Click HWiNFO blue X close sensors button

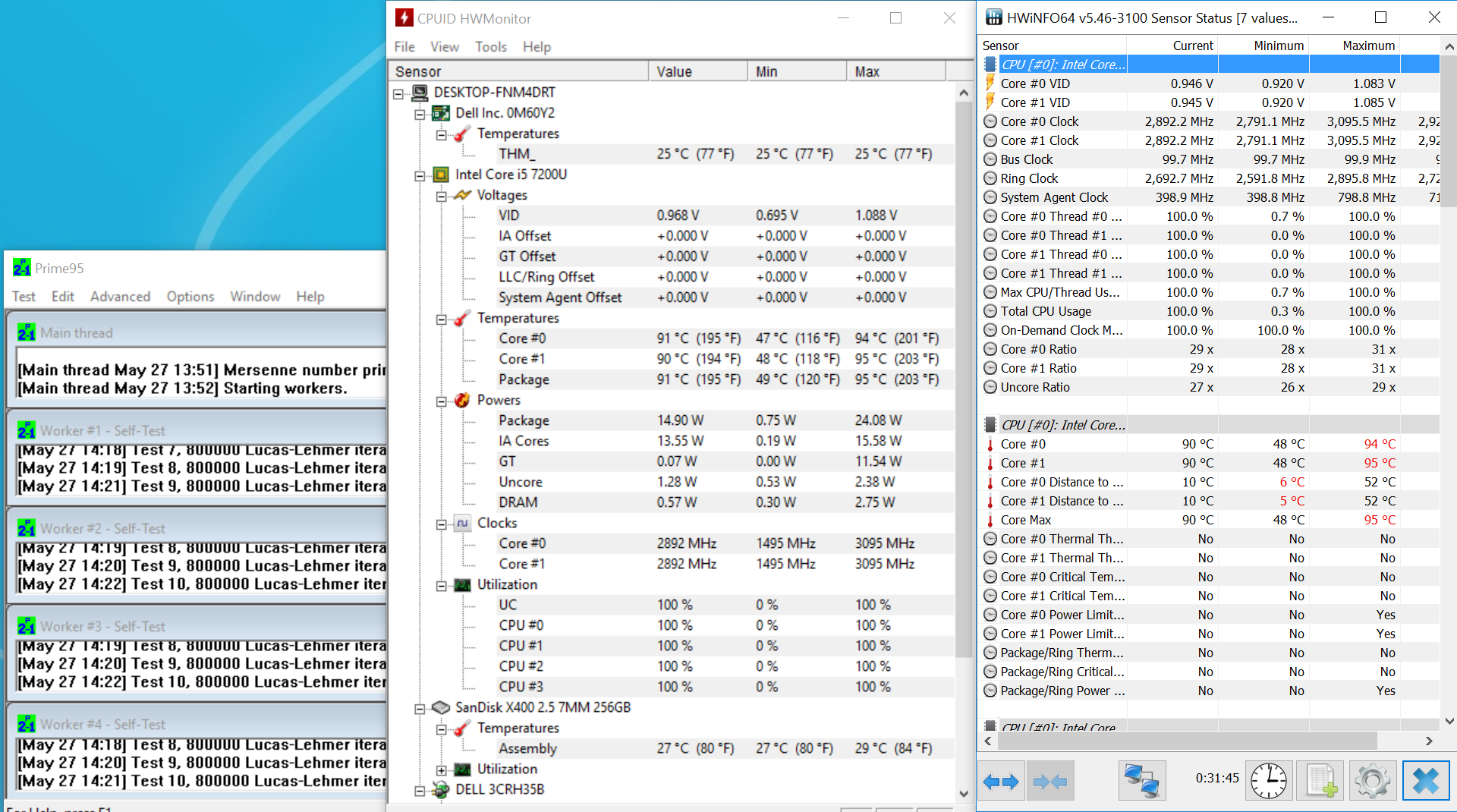point(1426,781)
